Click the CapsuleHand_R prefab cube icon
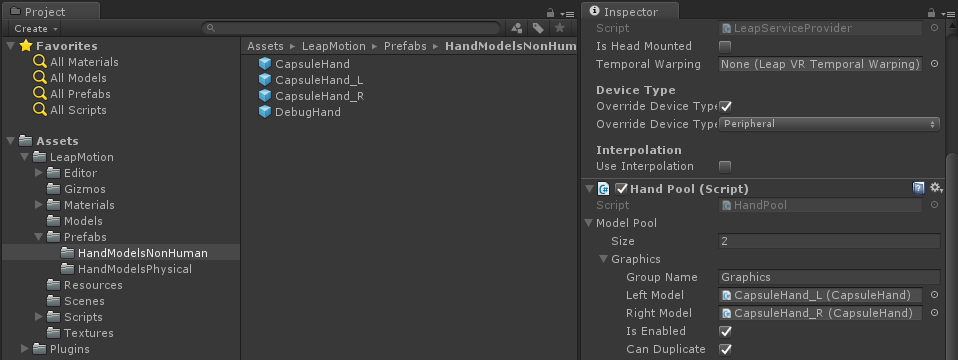Viewport: 958px width, 360px height. pos(265,96)
